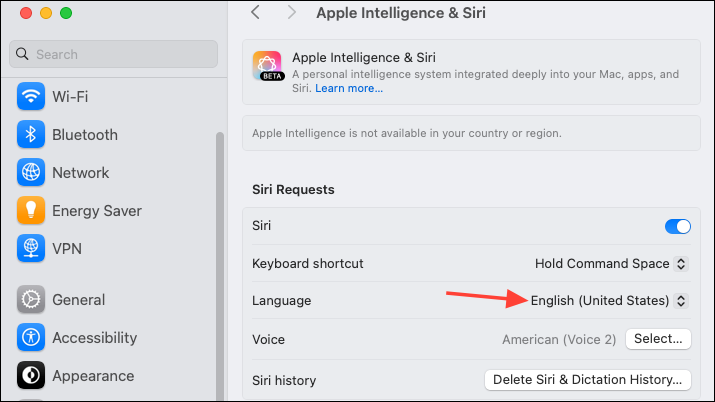Click the Apple Intelligence & Siri window title

pyautogui.click(x=401, y=13)
